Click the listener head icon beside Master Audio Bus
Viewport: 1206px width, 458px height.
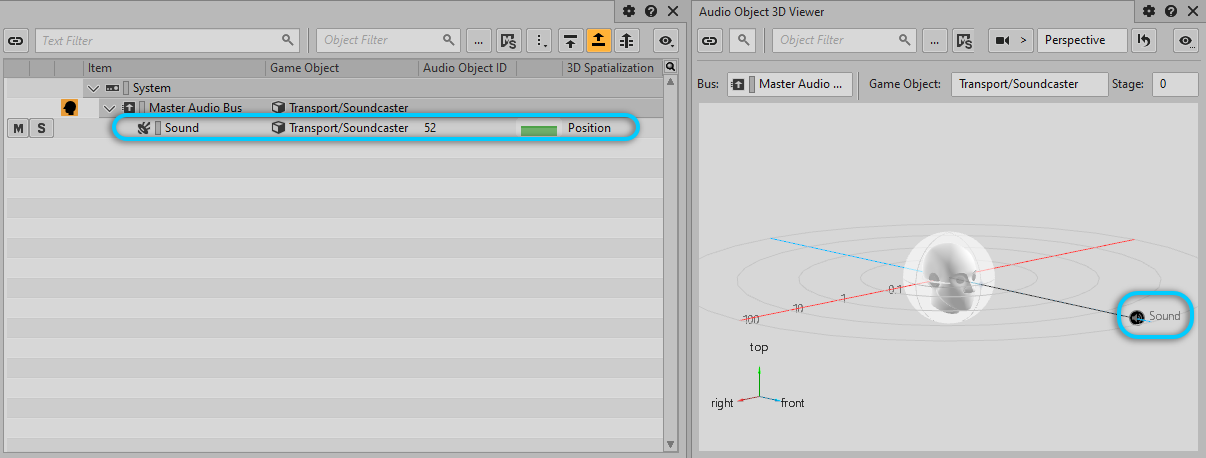point(70,108)
